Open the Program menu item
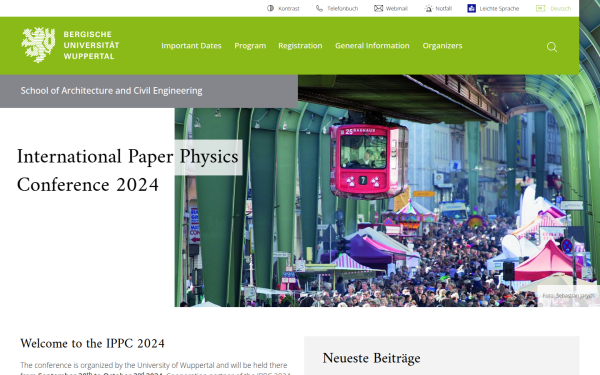 tap(250, 46)
